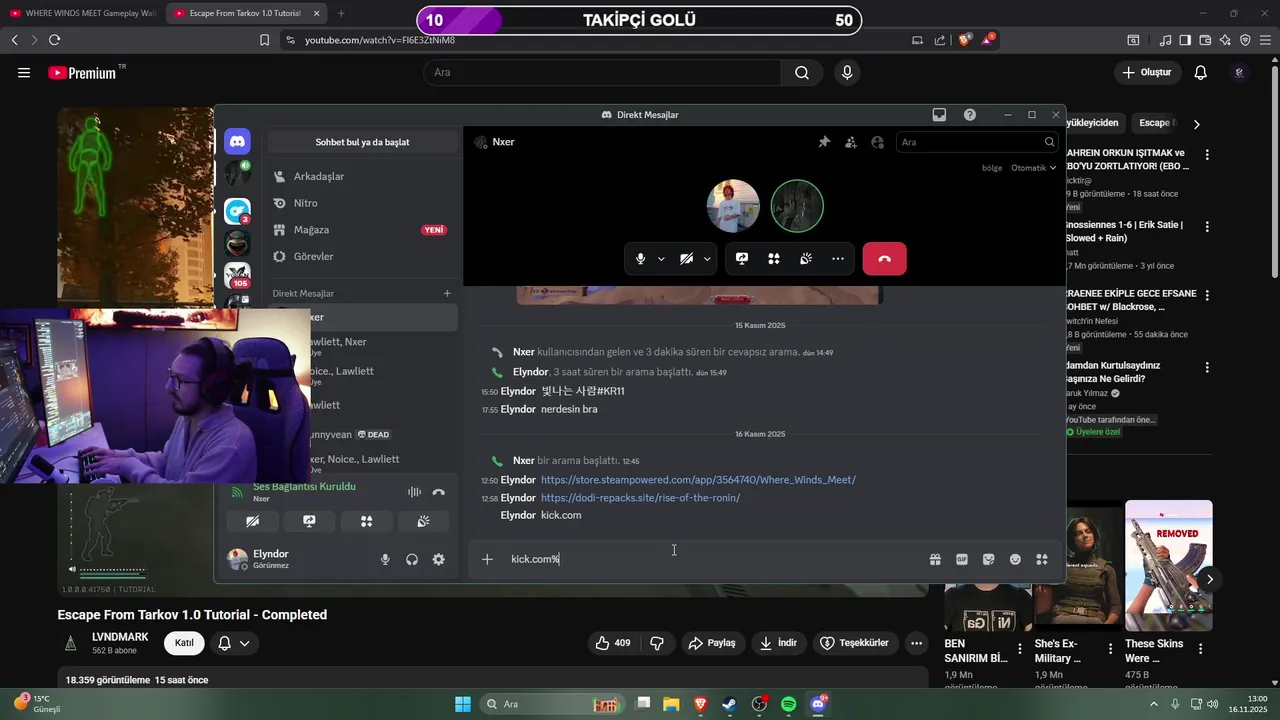Viewport: 1280px width, 720px height.
Task: Click the Paylaş share button
Action: pyautogui.click(x=711, y=643)
